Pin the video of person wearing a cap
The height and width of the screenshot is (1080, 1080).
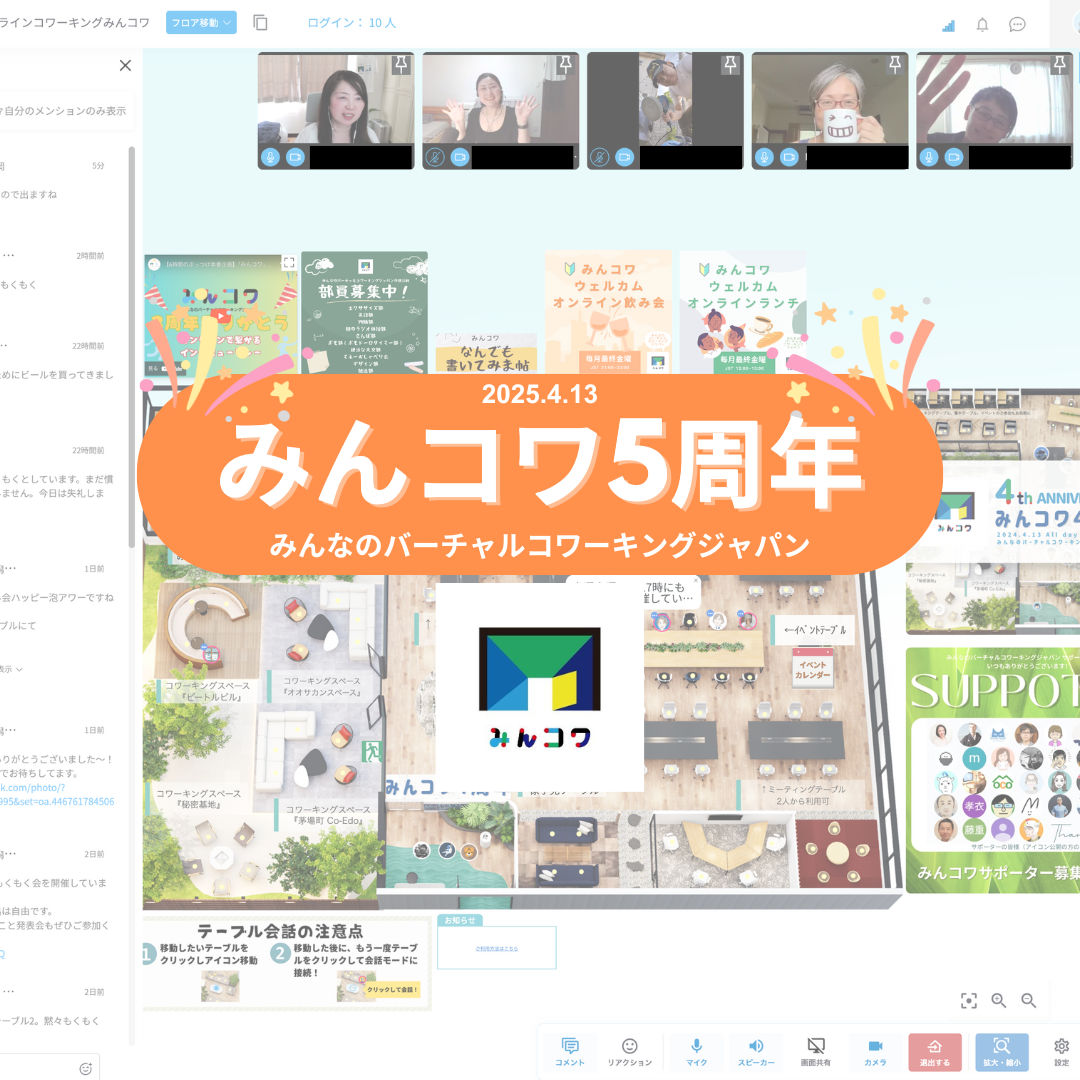click(x=730, y=65)
